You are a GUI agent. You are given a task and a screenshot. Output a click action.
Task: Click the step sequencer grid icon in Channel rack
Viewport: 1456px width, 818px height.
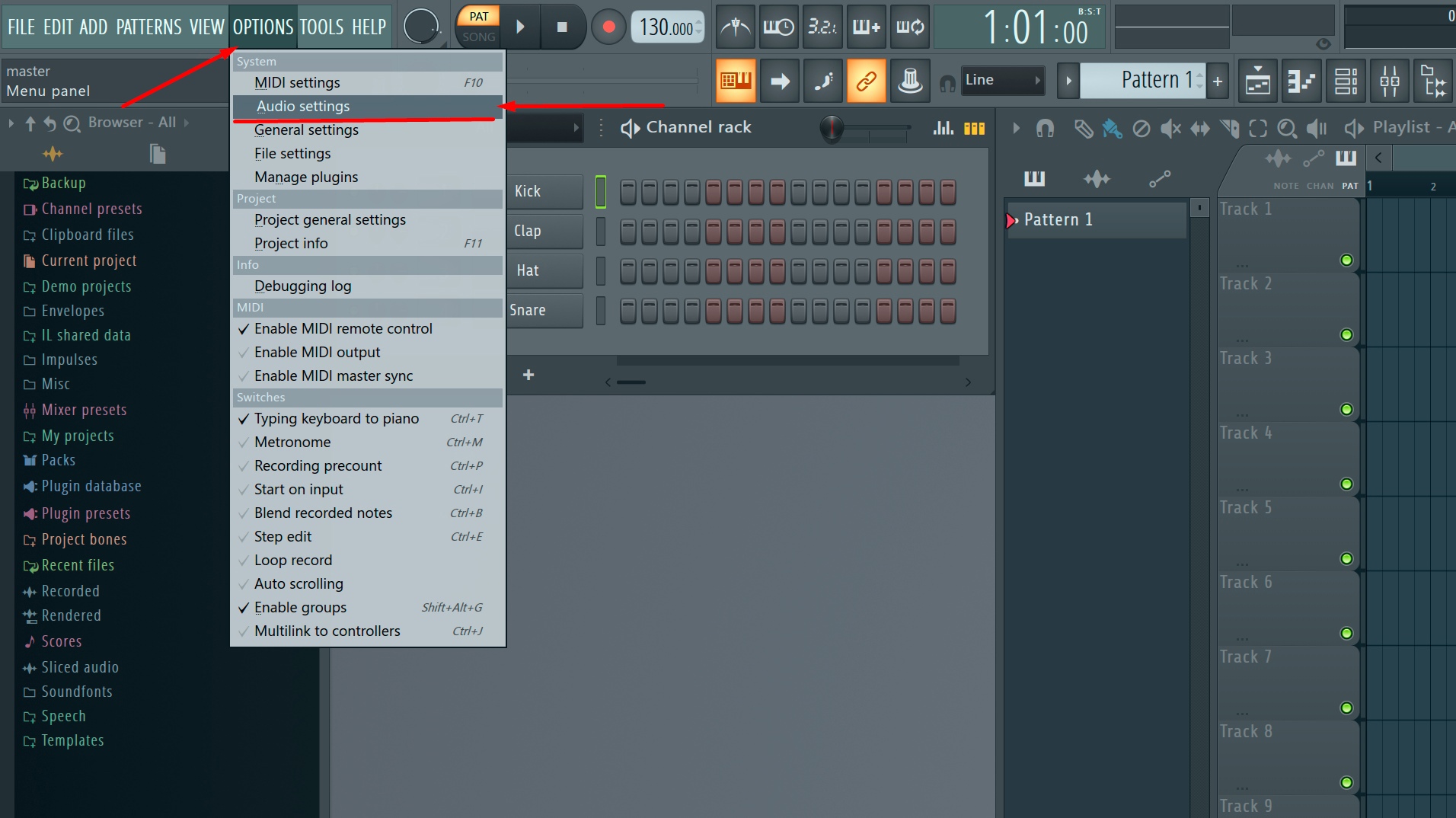click(x=975, y=128)
